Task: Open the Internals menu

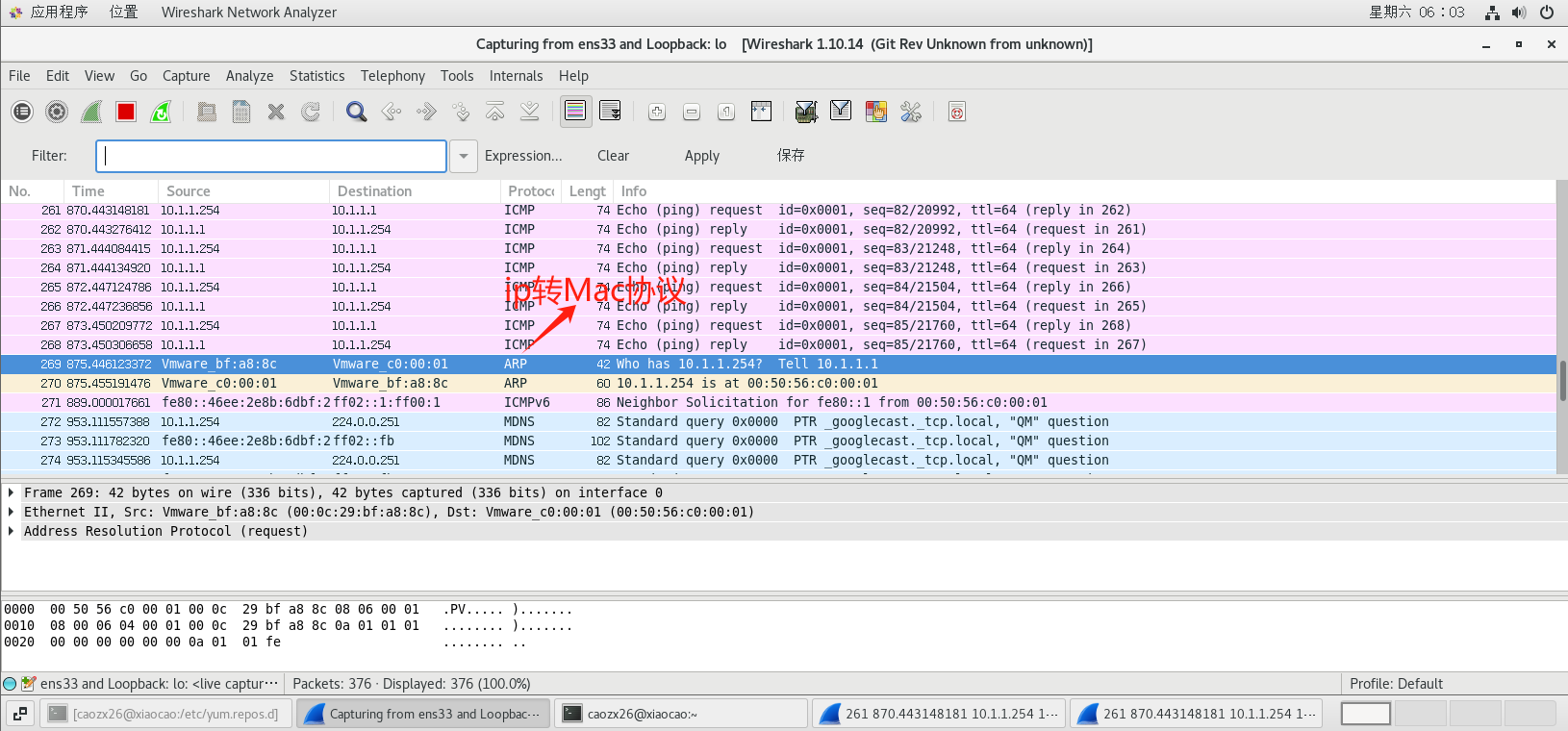Action: pyautogui.click(x=516, y=76)
